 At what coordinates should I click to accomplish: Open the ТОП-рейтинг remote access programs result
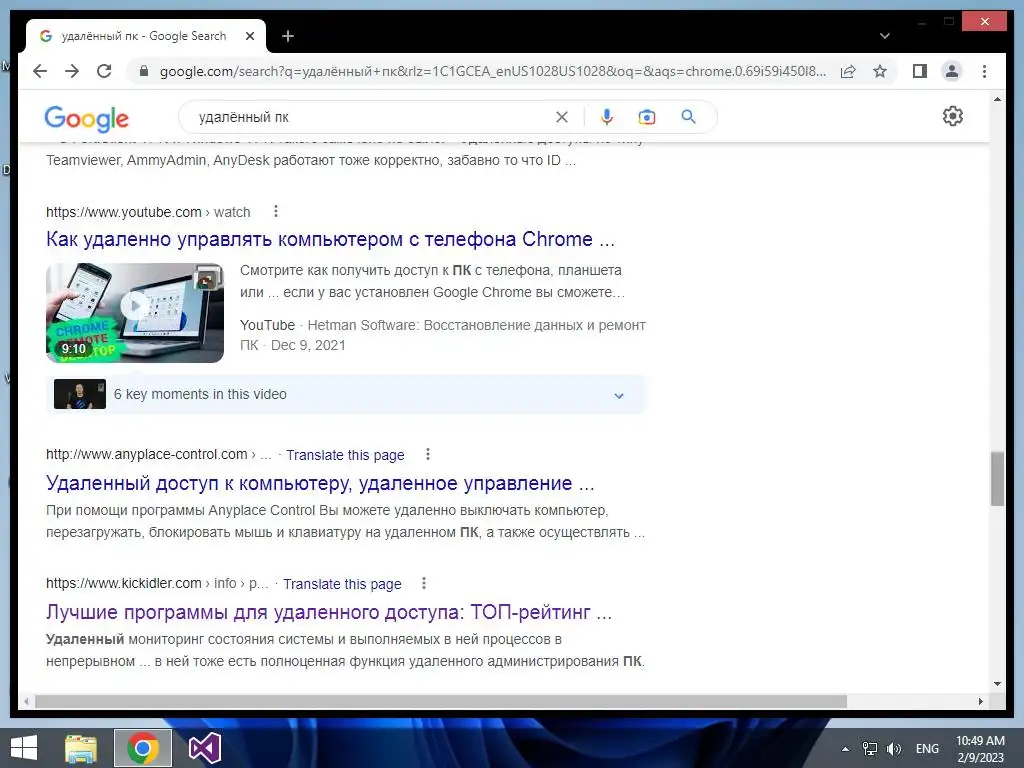(x=328, y=612)
